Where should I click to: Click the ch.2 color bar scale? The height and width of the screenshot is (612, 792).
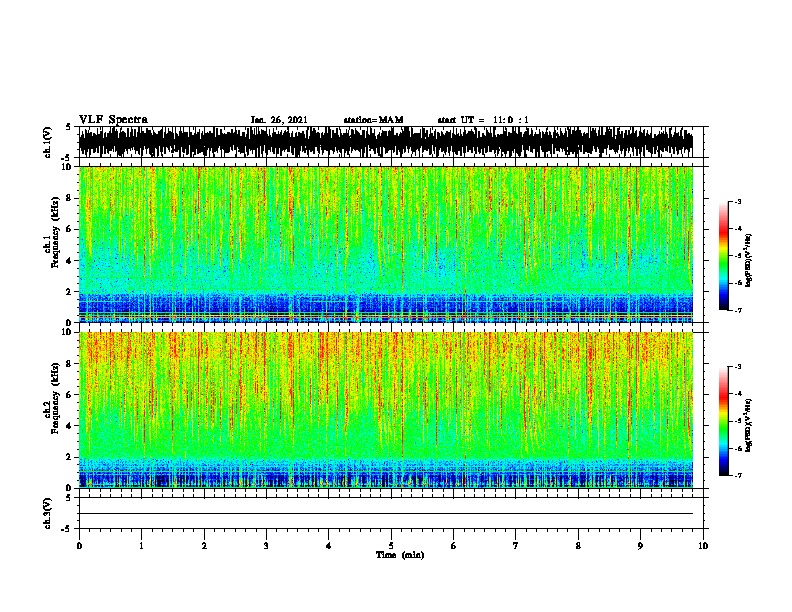point(723,421)
